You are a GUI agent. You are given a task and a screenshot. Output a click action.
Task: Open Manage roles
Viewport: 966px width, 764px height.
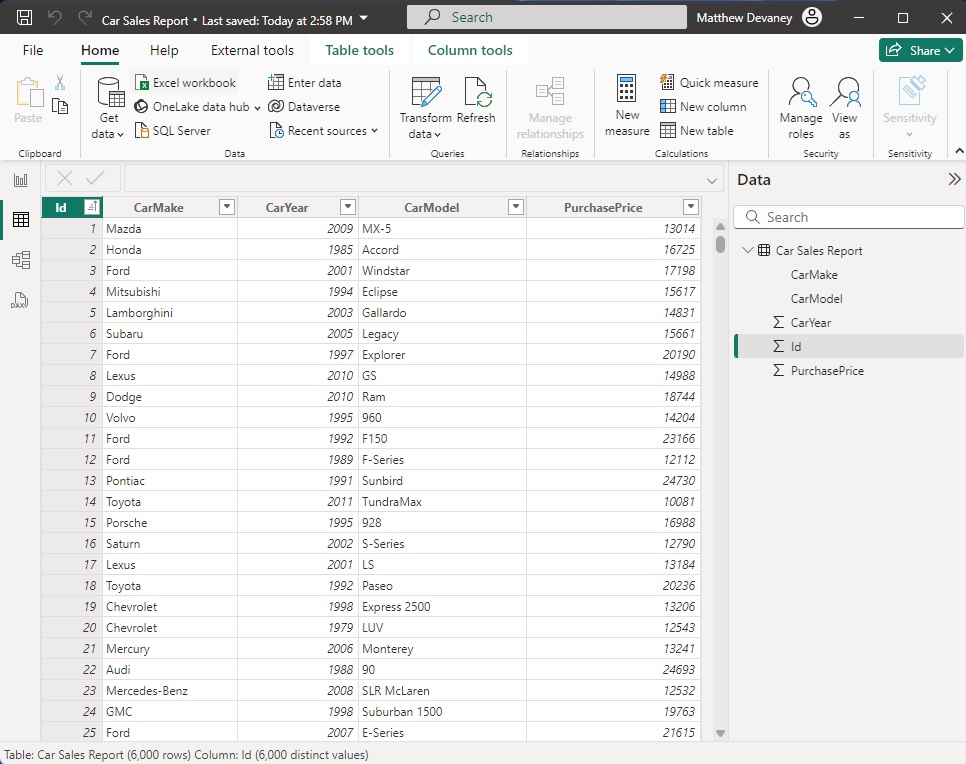tap(801, 108)
